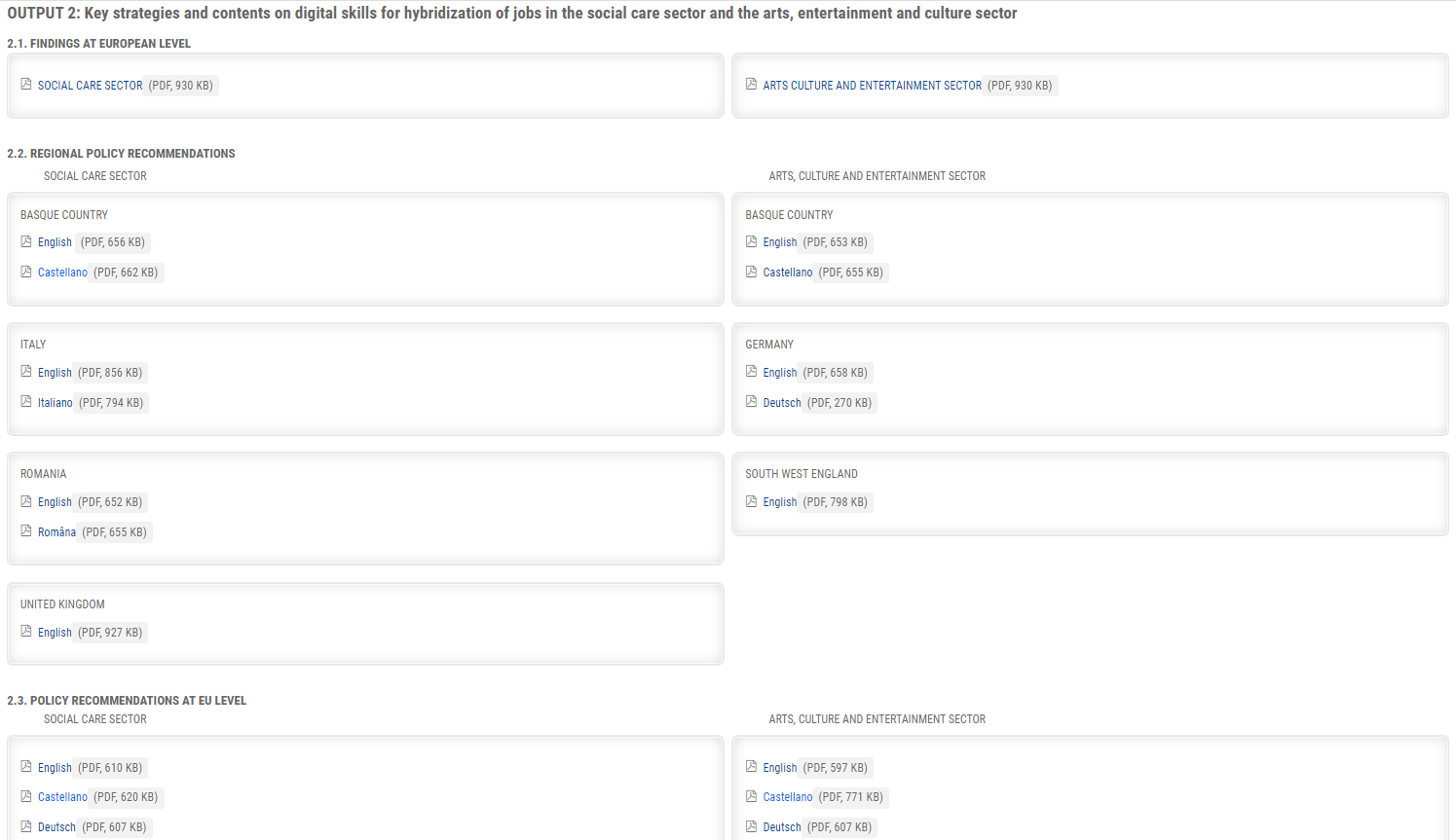Open English link under Romania
Screen dimensions: 1456x840
55,502
